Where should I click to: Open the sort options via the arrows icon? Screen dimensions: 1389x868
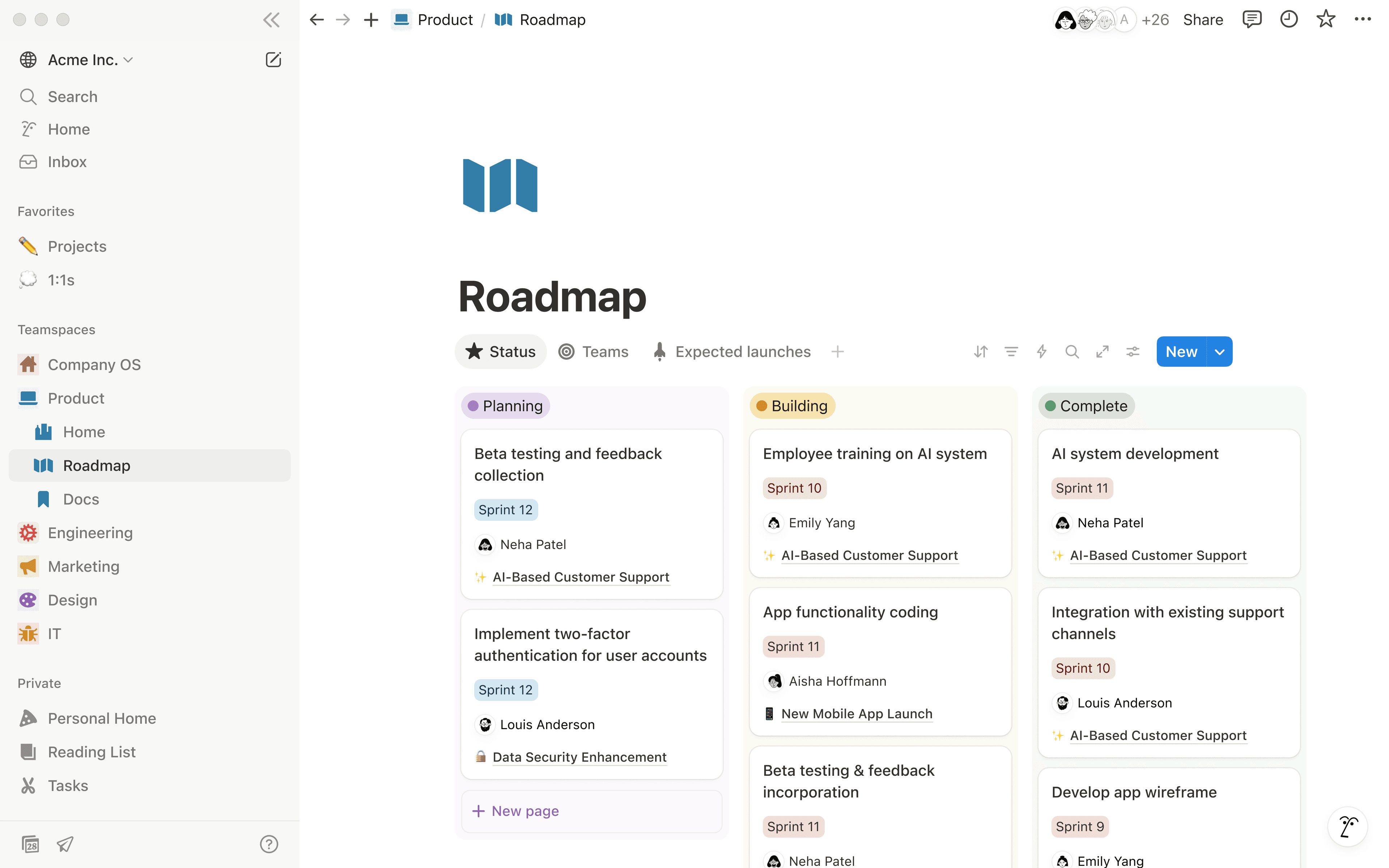(x=980, y=351)
